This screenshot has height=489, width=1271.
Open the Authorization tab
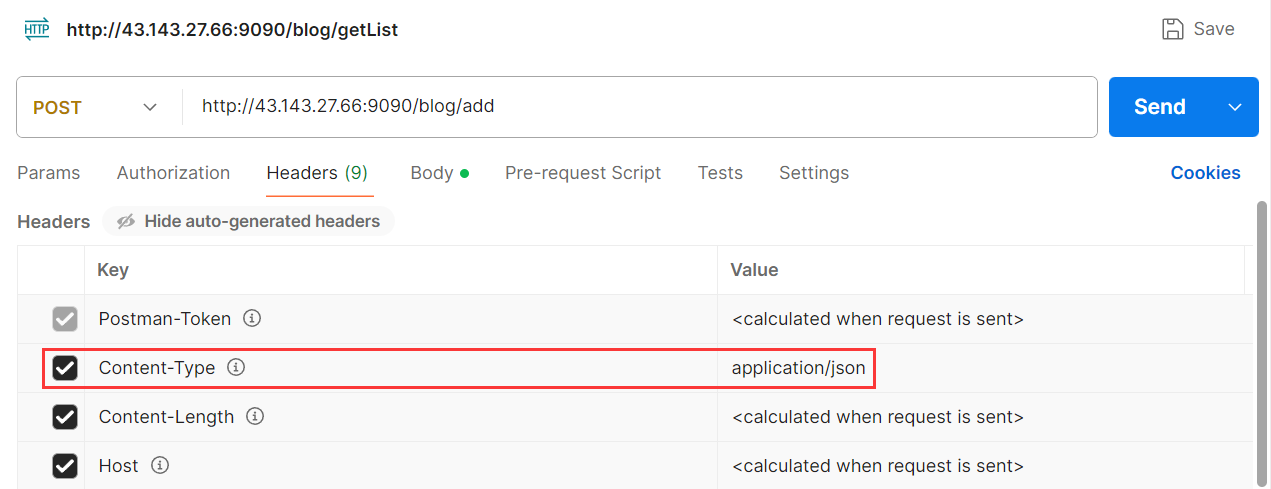pyautogui.click(x=173, y=173)
